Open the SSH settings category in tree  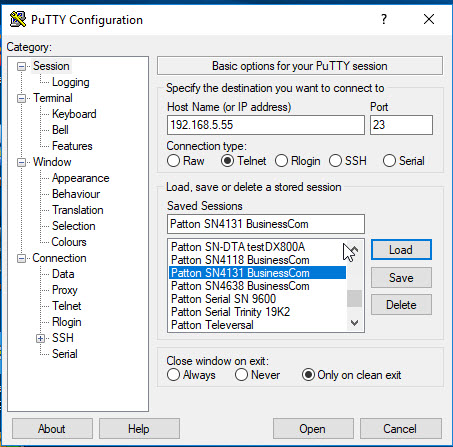tap(63, 338)
